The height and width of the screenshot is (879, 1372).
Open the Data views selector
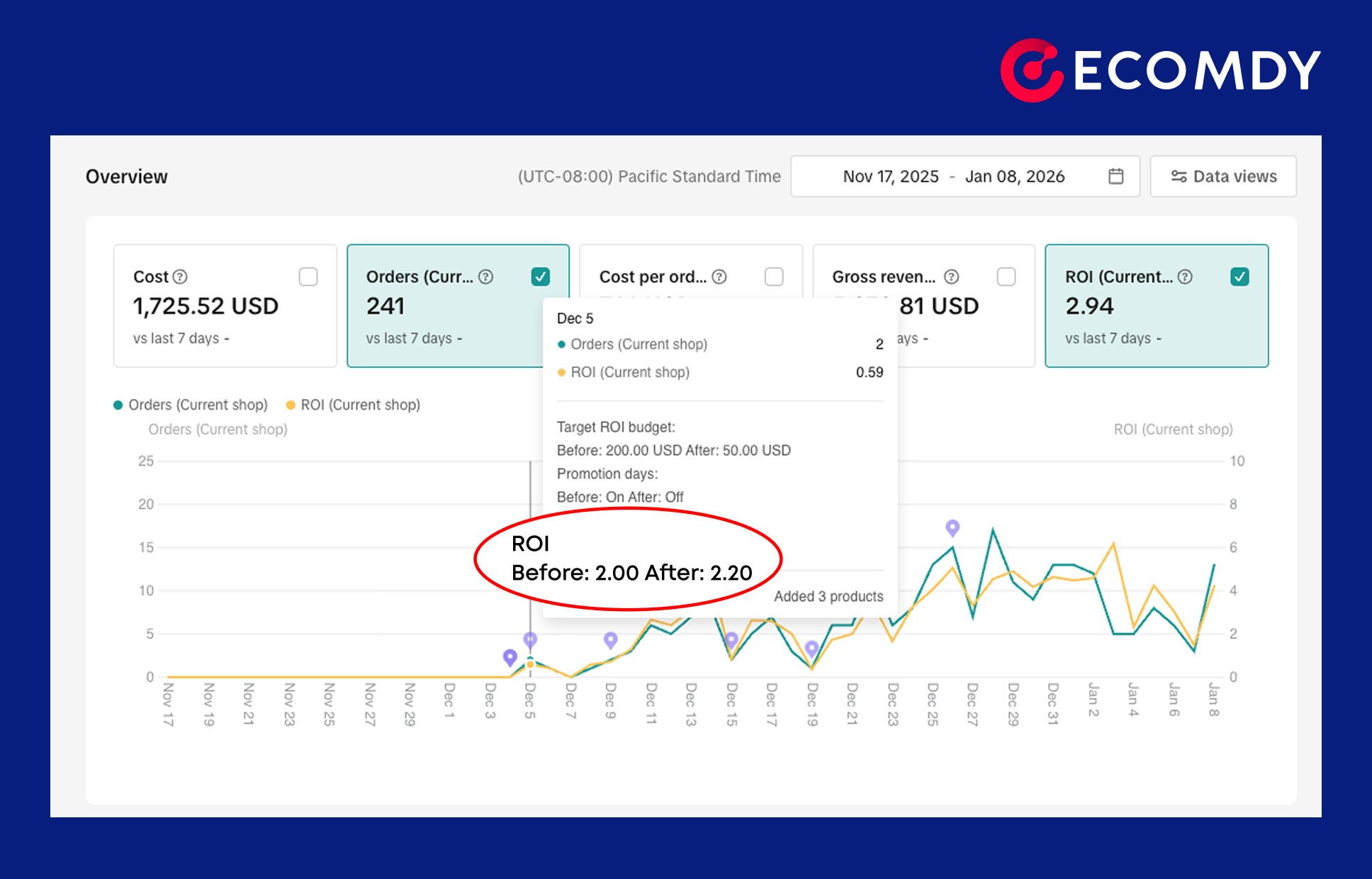[x=1222, y=177]
